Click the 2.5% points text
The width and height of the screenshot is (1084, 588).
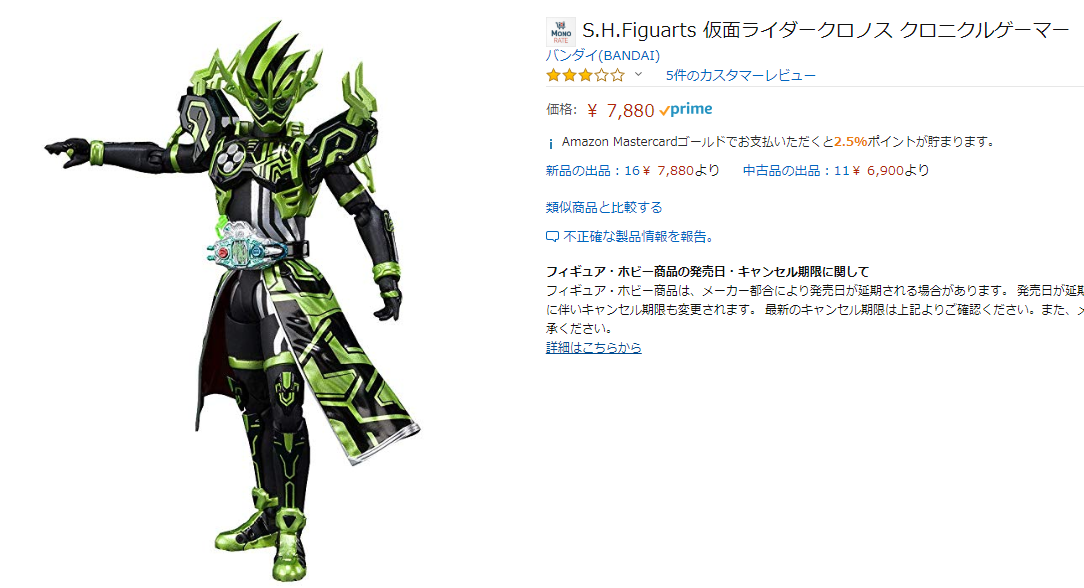pyautogui.click(x=850, y=142)
